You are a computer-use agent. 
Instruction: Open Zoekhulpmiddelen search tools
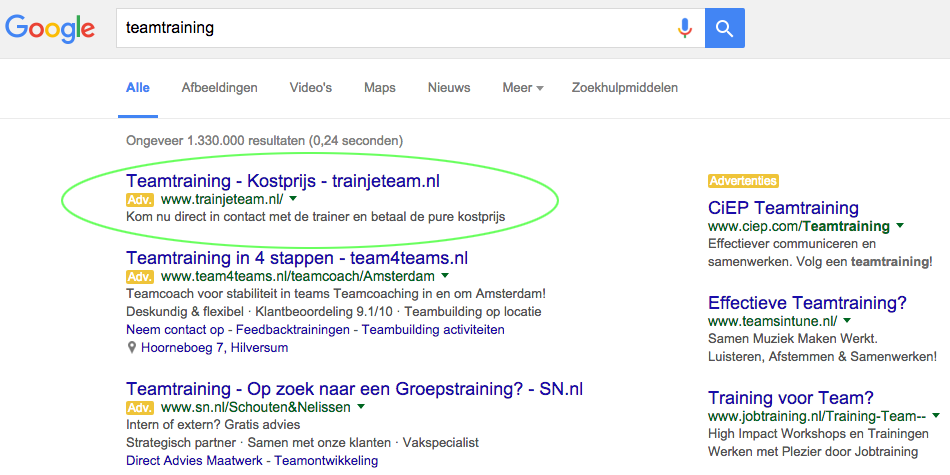(x=625, y=88)
